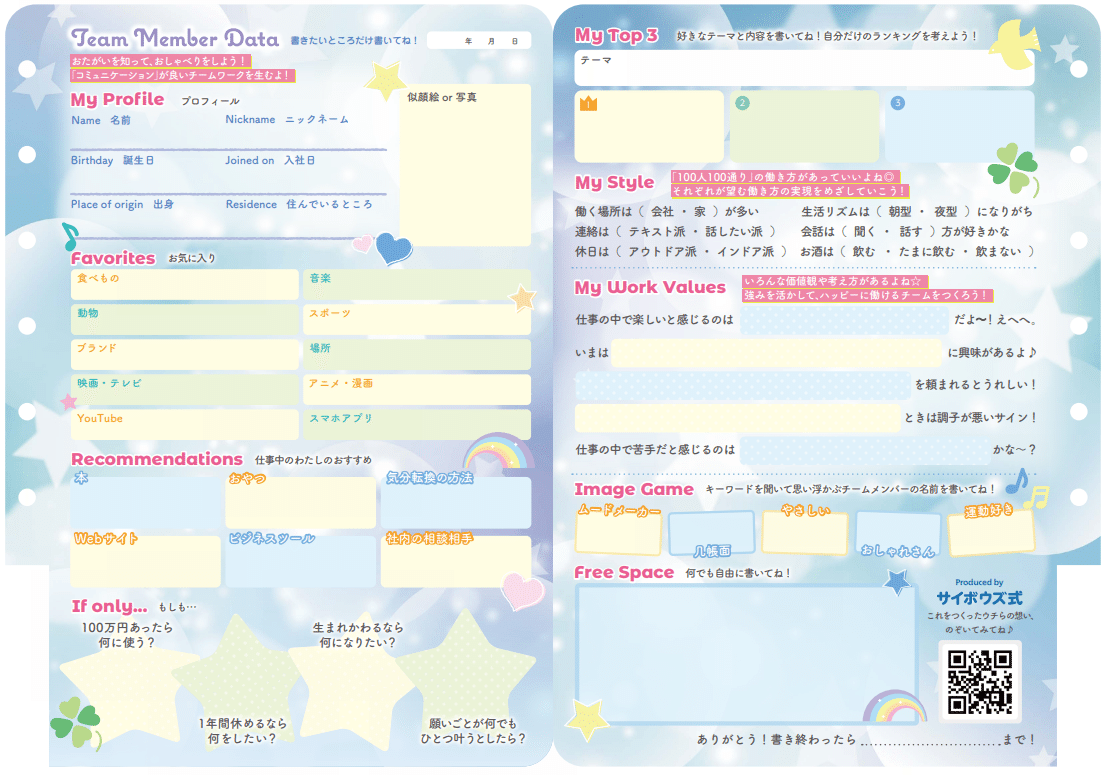Click the My Top 3 テーマ field
This screenshot has height=775, width=1109.
tap(804, 69)
